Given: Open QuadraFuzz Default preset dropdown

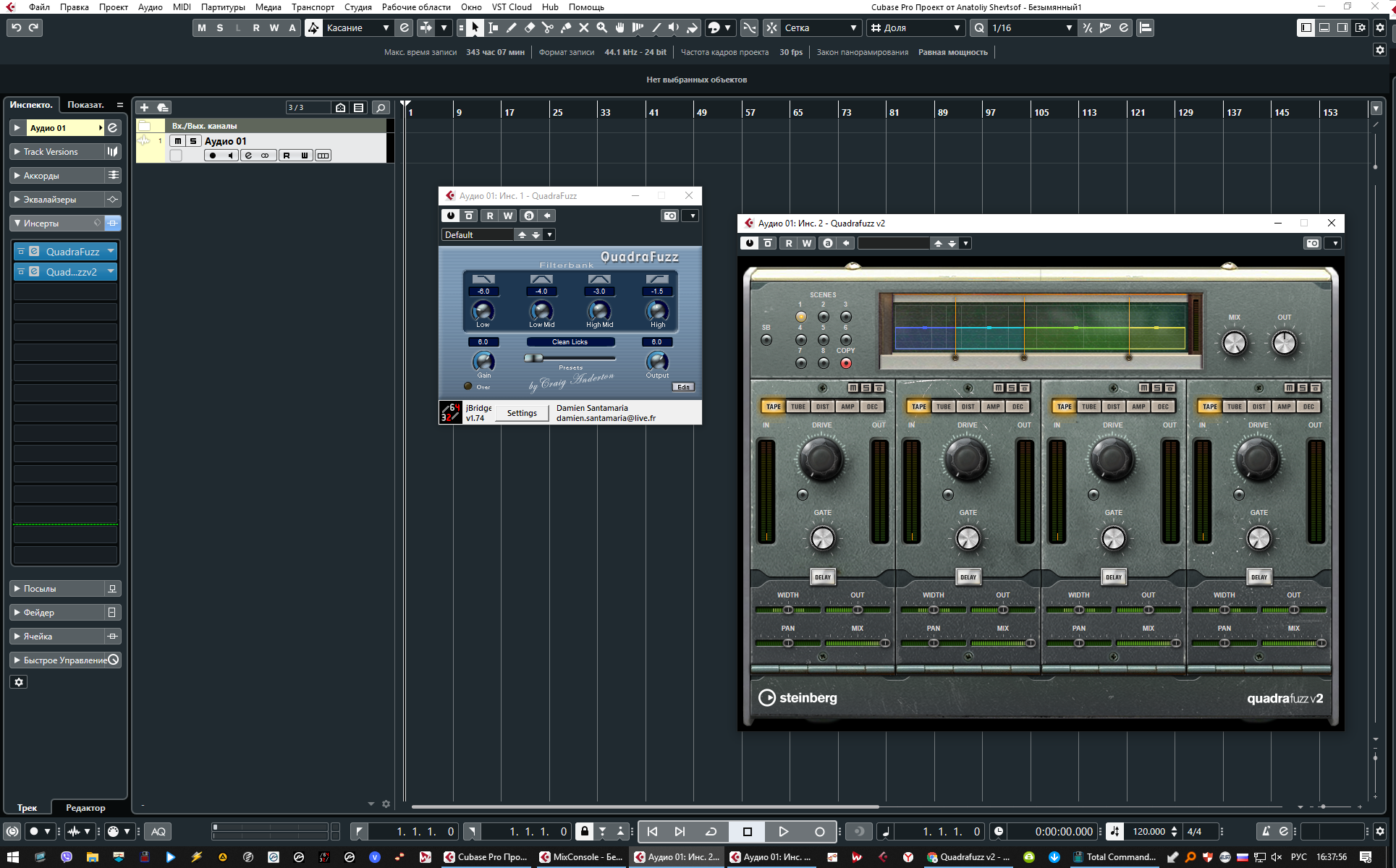Looking at the screenshot, I should [x=550, y=234].
